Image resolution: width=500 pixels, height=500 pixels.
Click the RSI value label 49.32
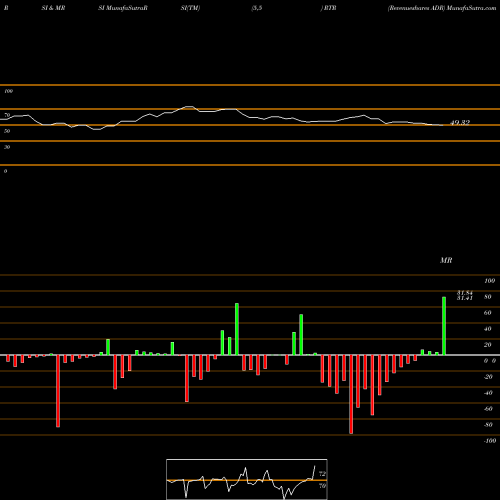pos(460,123)
